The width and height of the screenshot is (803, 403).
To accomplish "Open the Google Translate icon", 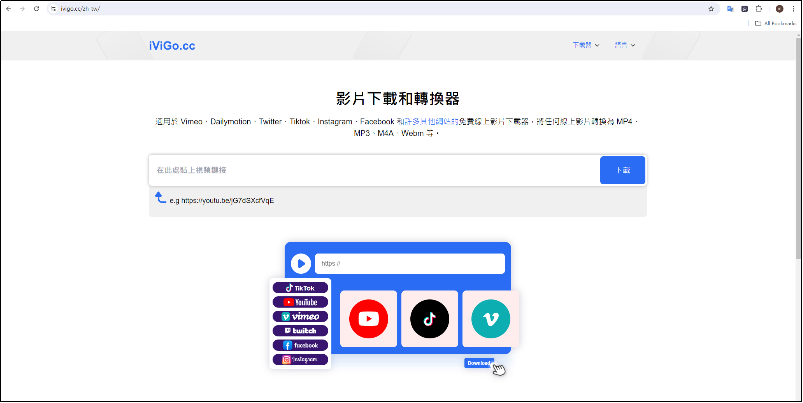I will [730, 9].
